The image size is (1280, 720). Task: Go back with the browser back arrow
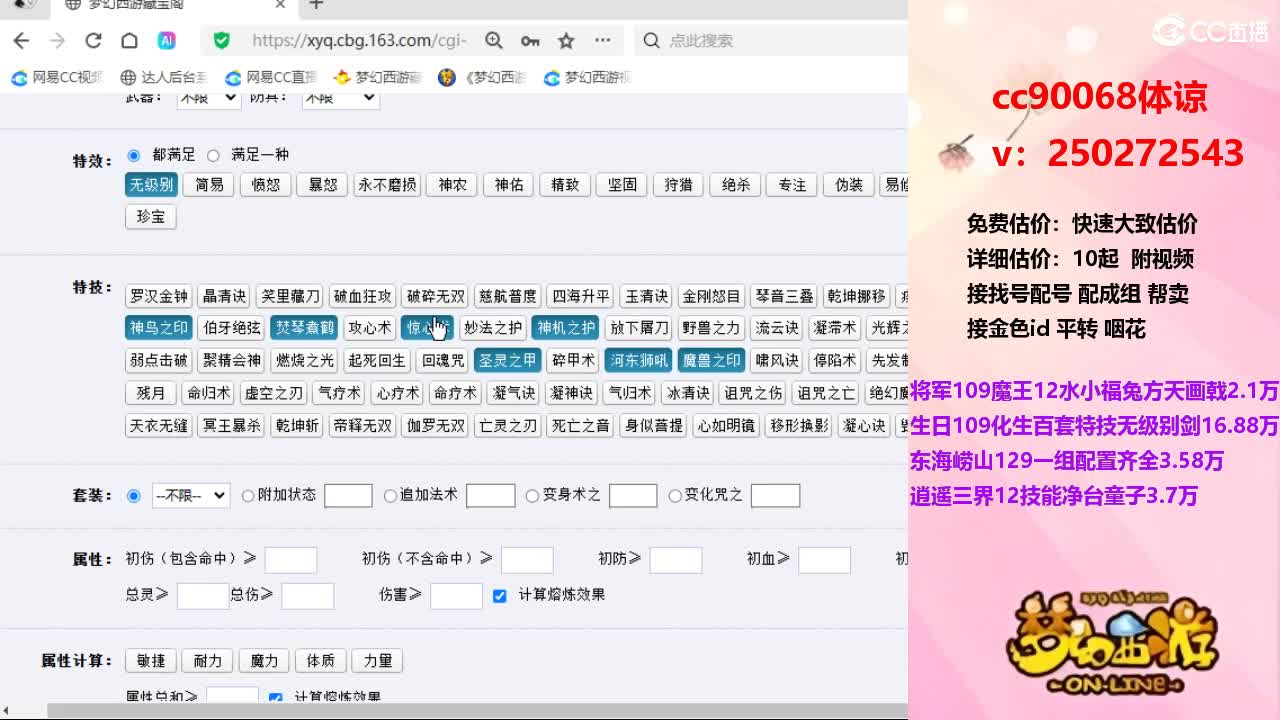(22, 40)
